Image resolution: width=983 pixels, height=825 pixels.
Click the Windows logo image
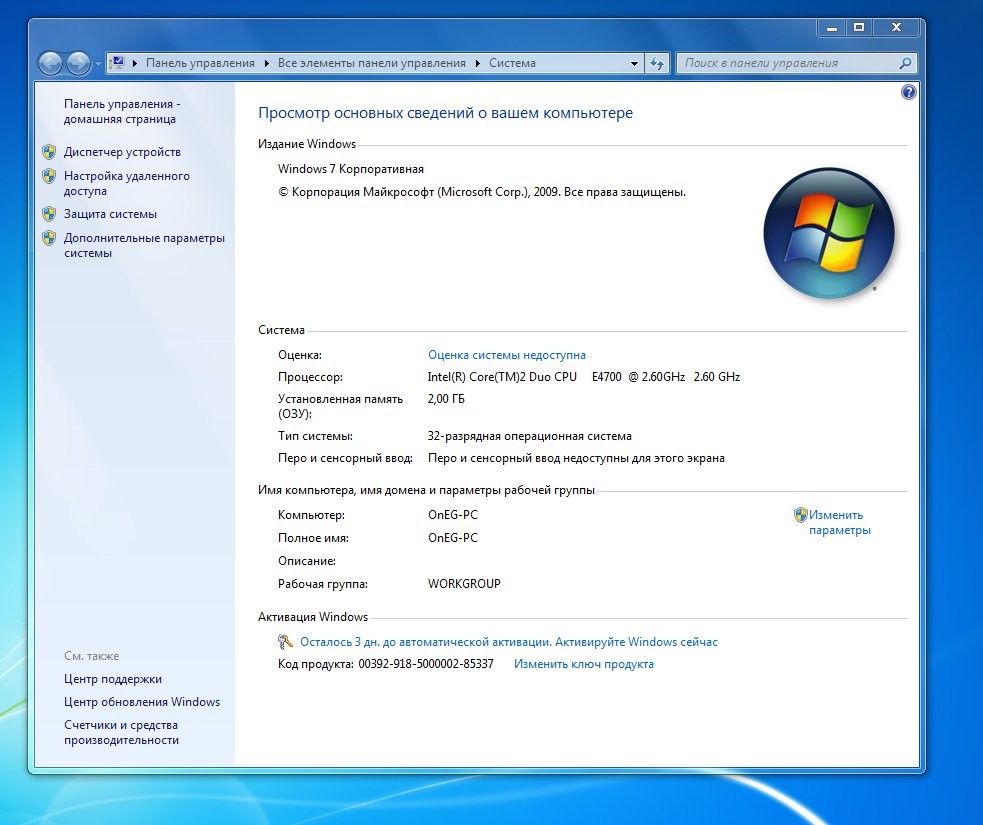[829, 233]
